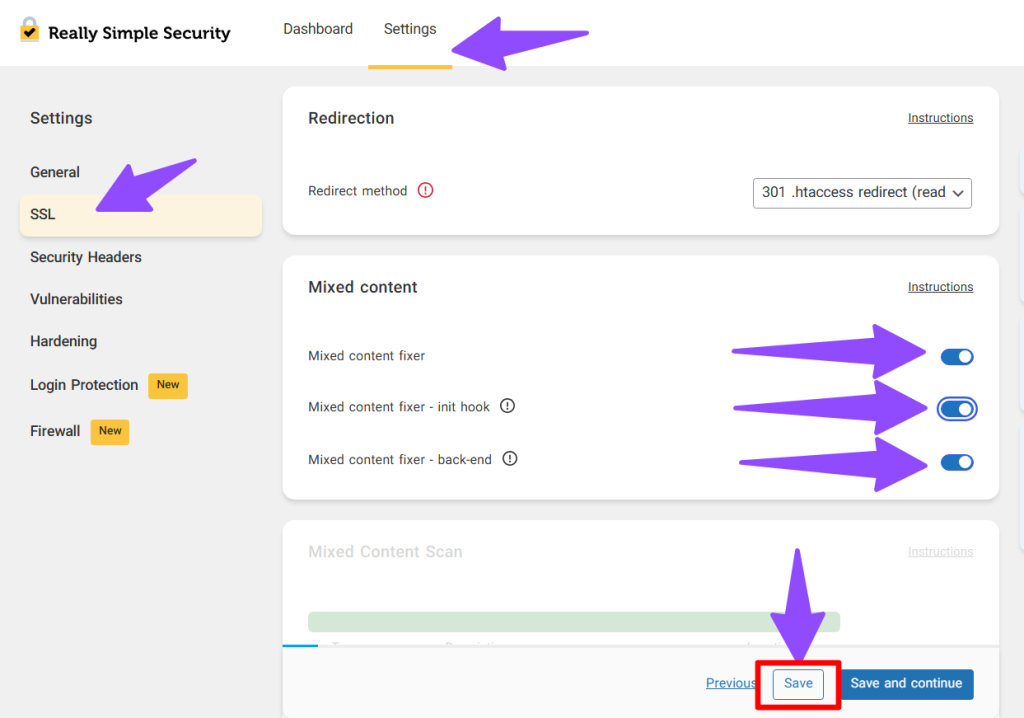Image resolution: width=1024 pixels, height=718 pixels.
Task: Click the Settings sidebar heading
Action: [61, 118]
